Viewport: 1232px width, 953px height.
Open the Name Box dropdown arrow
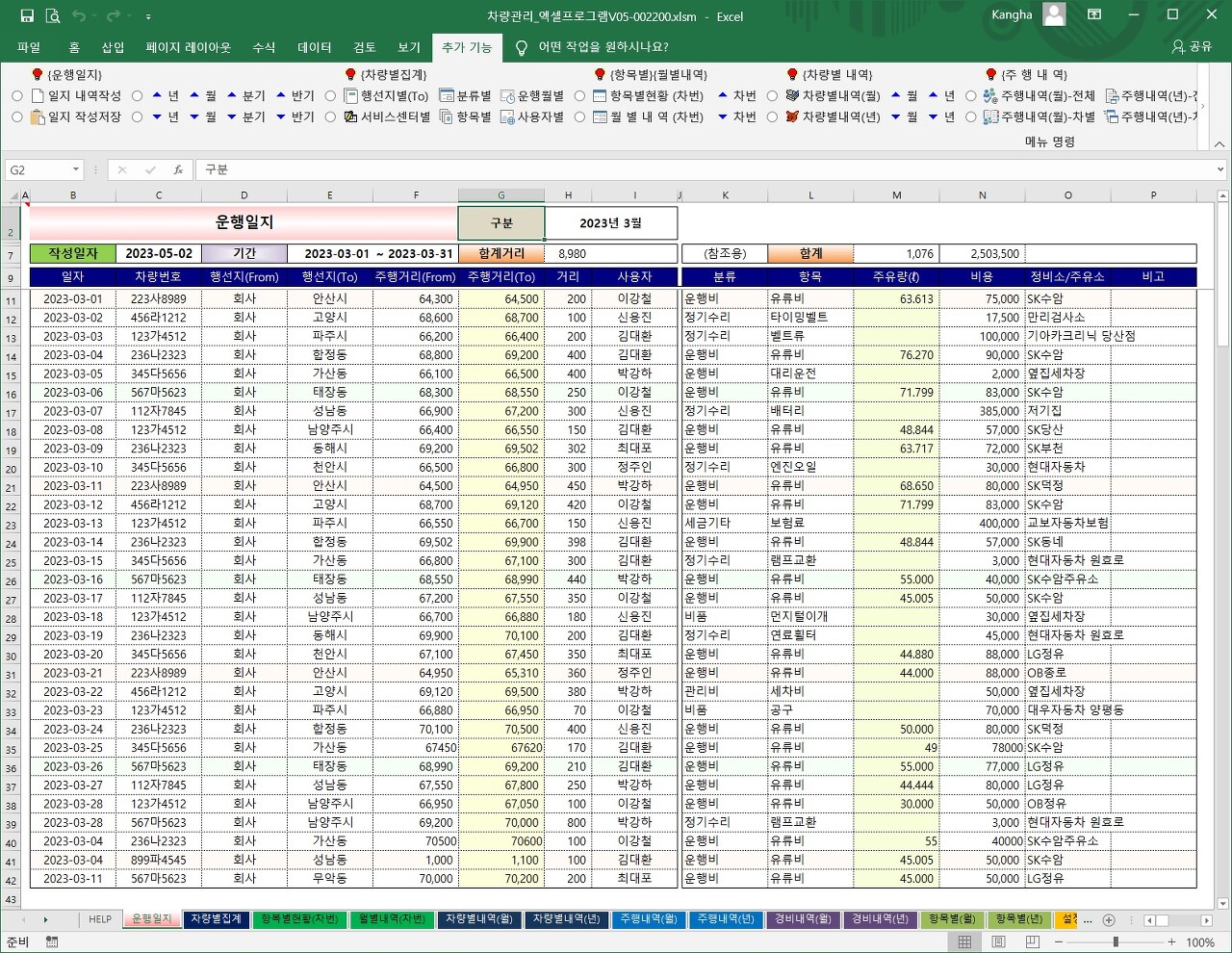[75, 169]
